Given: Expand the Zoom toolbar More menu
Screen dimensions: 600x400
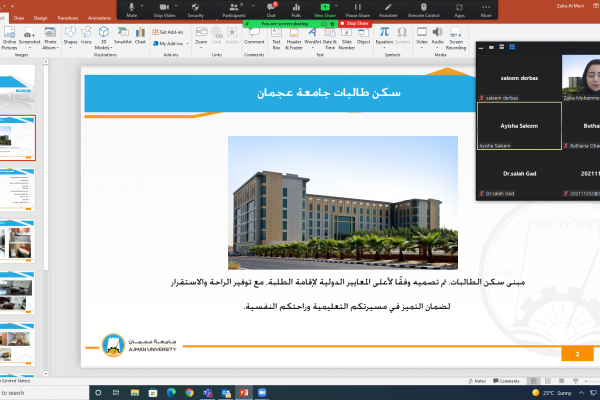Looking at the screenshot, I should pos(486,9).
